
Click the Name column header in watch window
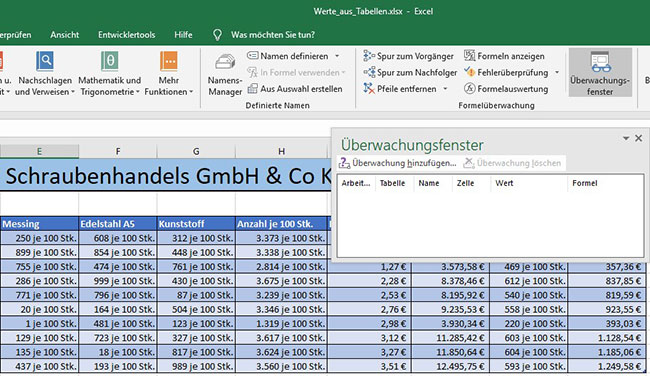pos(433,183)
